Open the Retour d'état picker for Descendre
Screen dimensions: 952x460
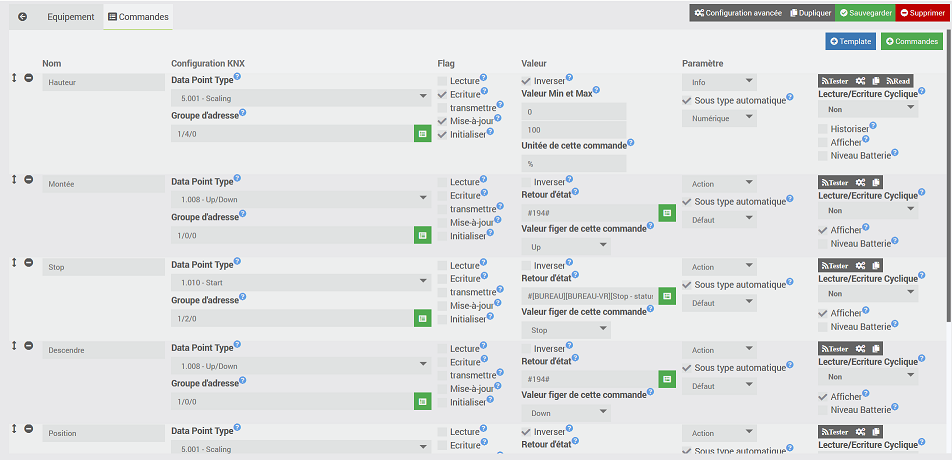667,379
